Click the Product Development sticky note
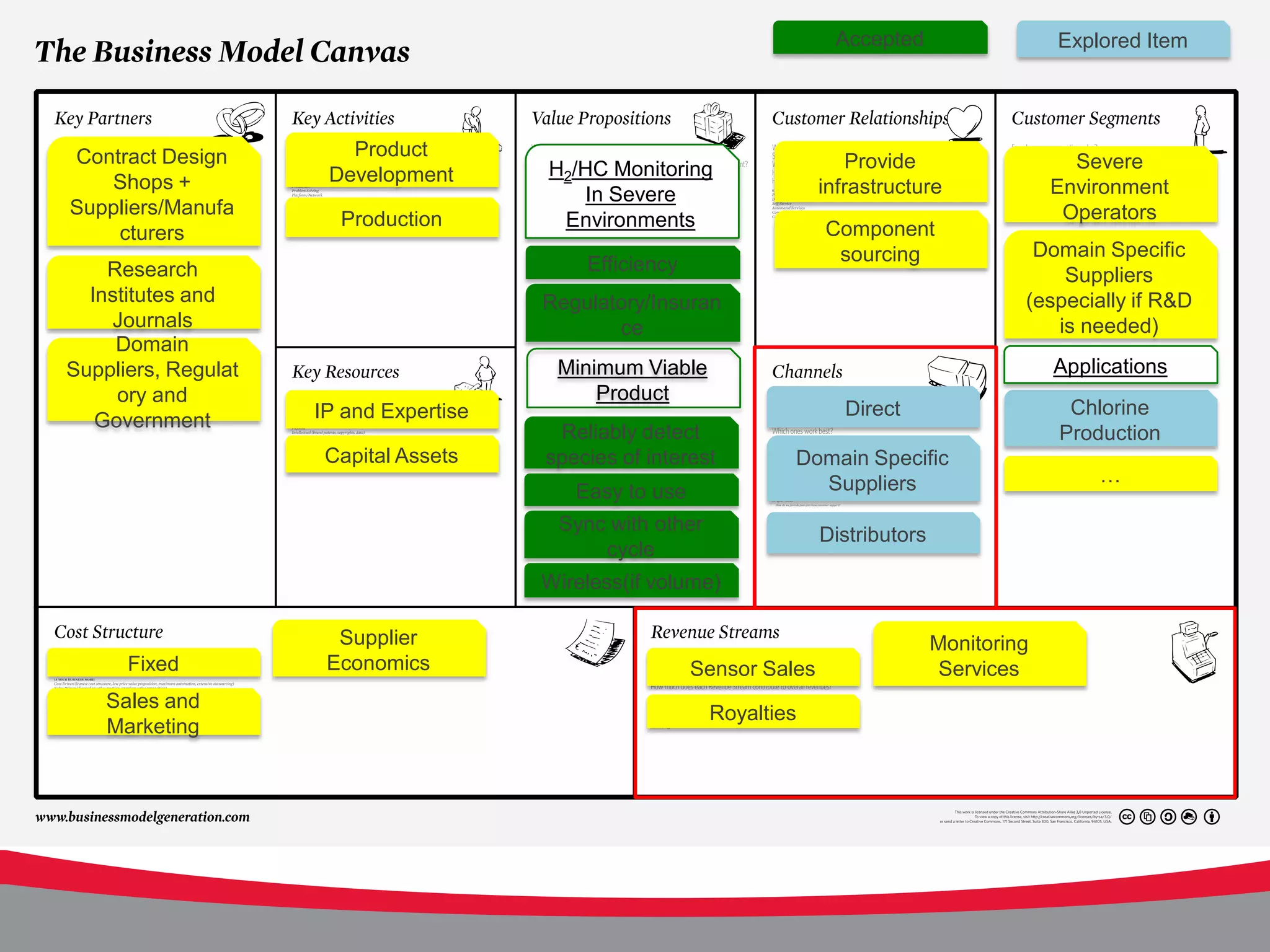 click(x=391, y=161)
